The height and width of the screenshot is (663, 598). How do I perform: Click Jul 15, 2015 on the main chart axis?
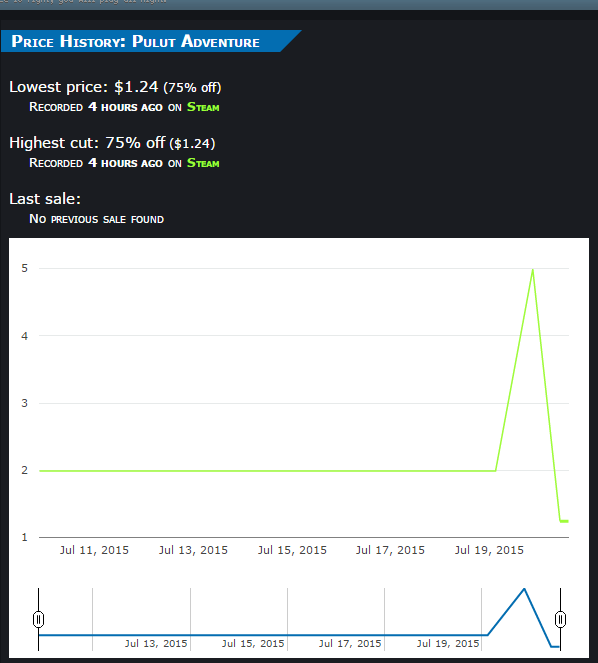pyautogui.click(x=292, y=550)
